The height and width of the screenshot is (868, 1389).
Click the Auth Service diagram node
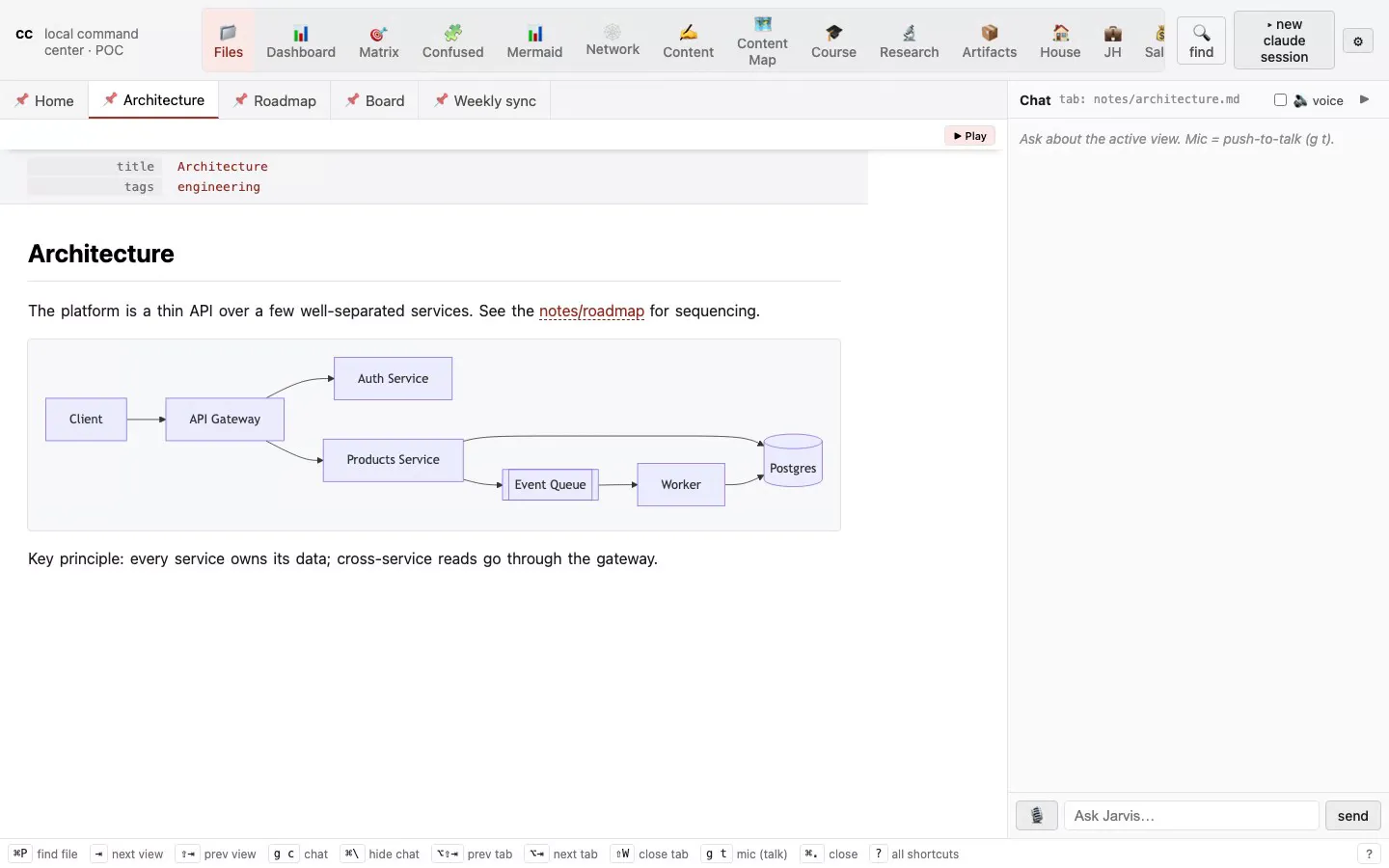pos(393,379)
